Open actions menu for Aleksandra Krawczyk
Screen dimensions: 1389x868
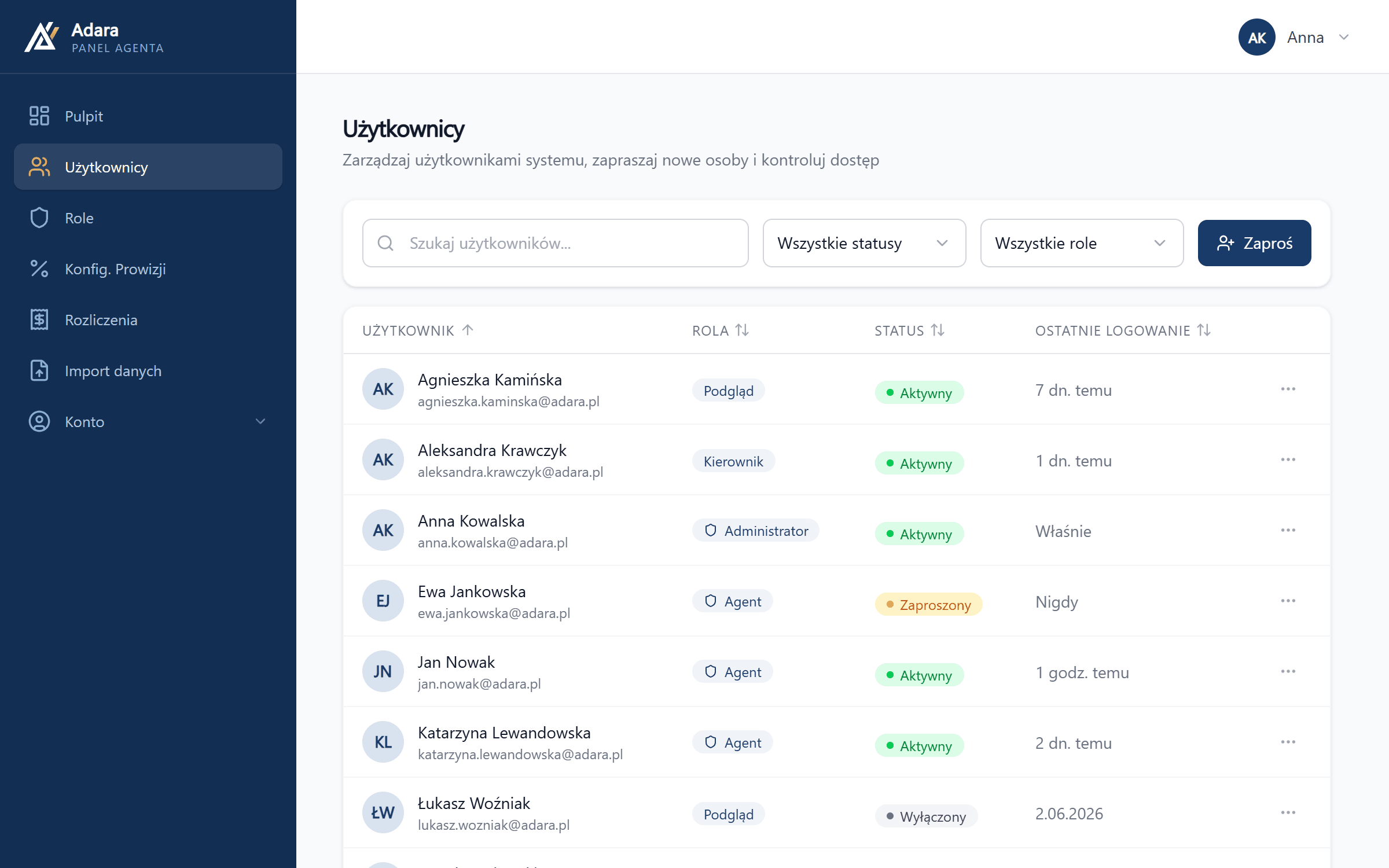(1288, 459)
